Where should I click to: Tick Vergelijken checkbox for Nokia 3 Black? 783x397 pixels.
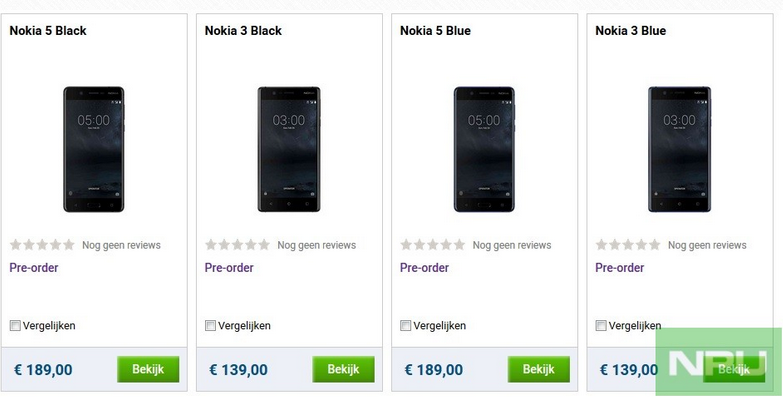click(x=211, y=326)
